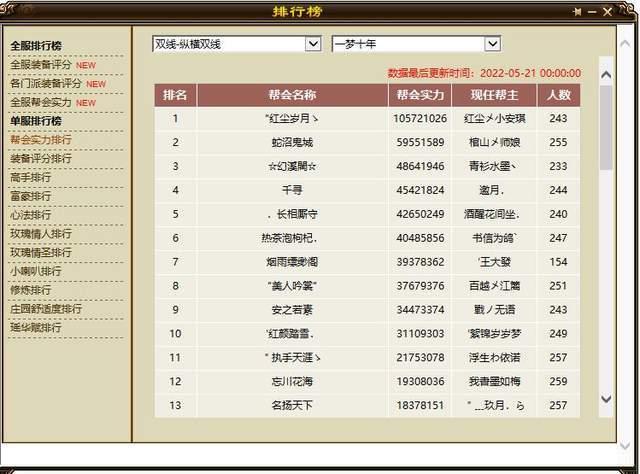Select guild name ☆幻溪閣☆
This screenshot has width=640, height=474.
(292, 167)
